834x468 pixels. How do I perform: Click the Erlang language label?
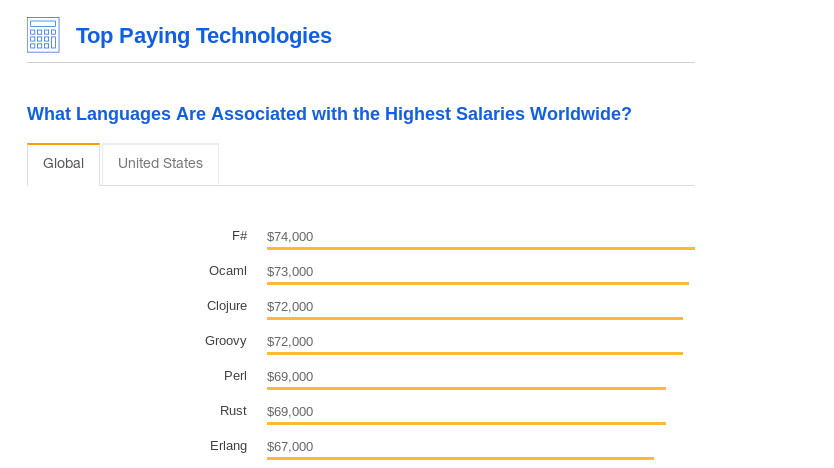click(x=228, y=446)
